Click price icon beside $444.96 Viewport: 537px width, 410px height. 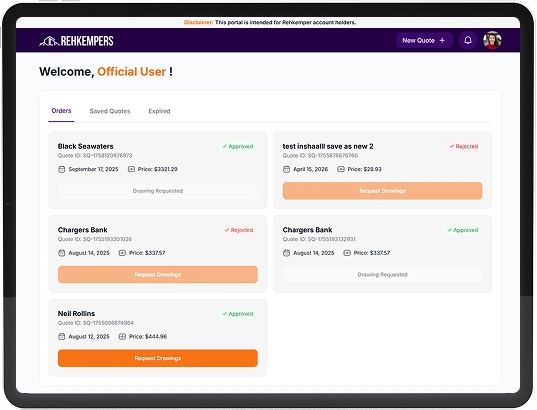coord(122,337)
